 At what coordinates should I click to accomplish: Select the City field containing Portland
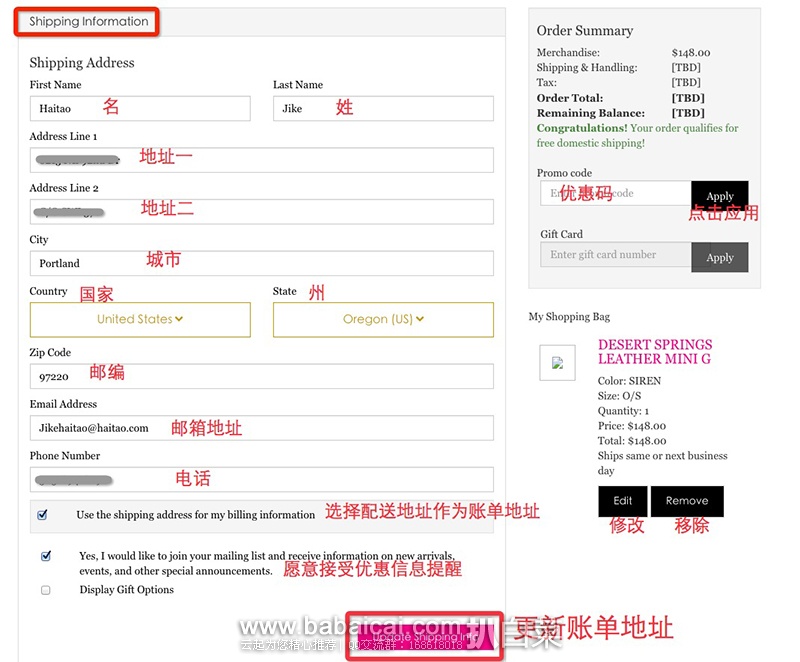coord(262,263)
